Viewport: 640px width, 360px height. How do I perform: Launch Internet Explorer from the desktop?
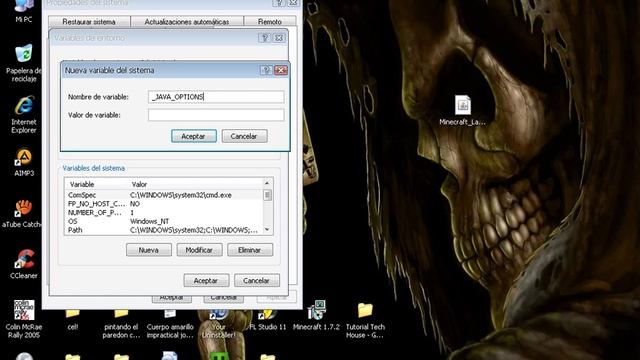coord(24,115)
